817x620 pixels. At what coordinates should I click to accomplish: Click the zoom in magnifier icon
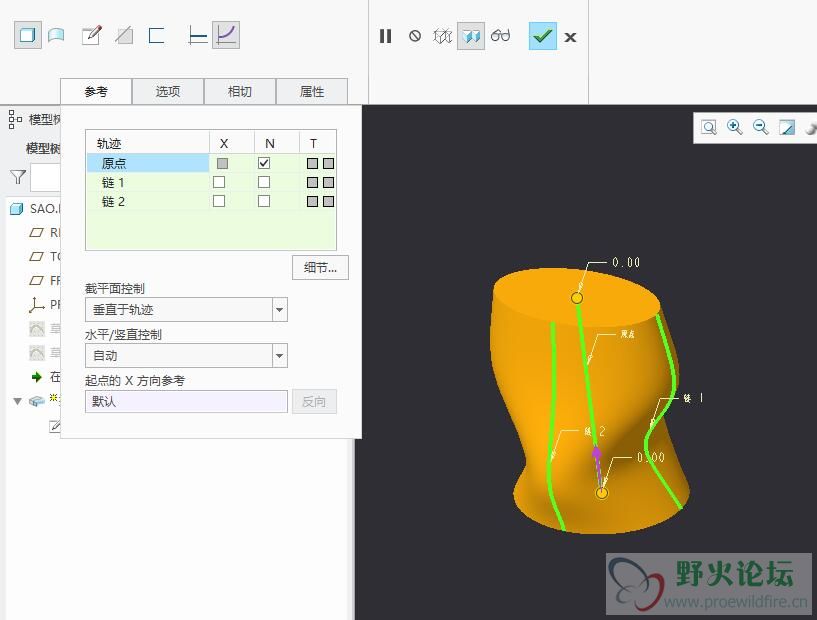click(x=735, y=127)
